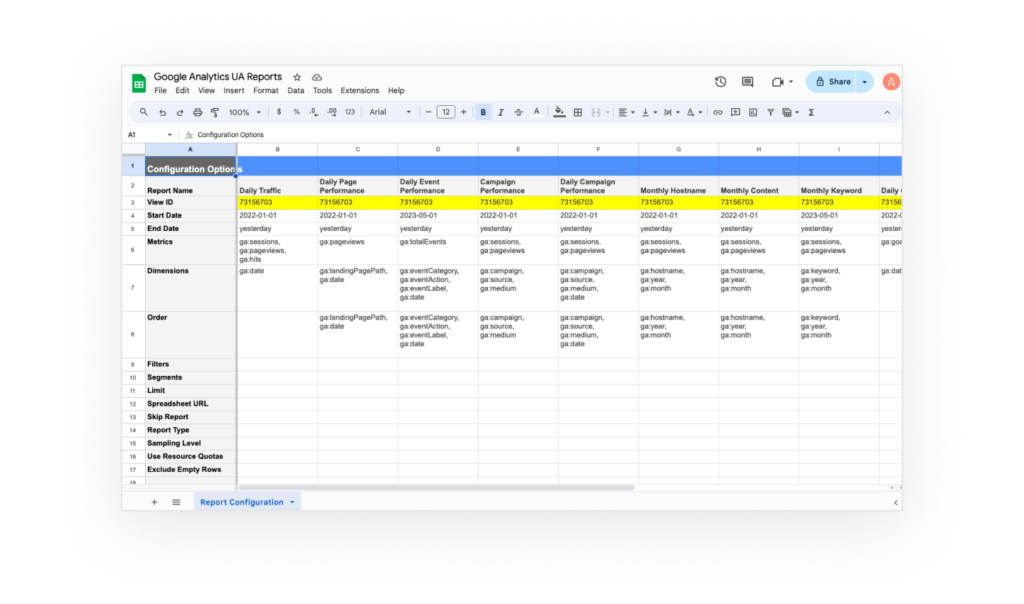The image size is (1024, 604).
Task: Insert a chart
Action: (x=753, y=112)
